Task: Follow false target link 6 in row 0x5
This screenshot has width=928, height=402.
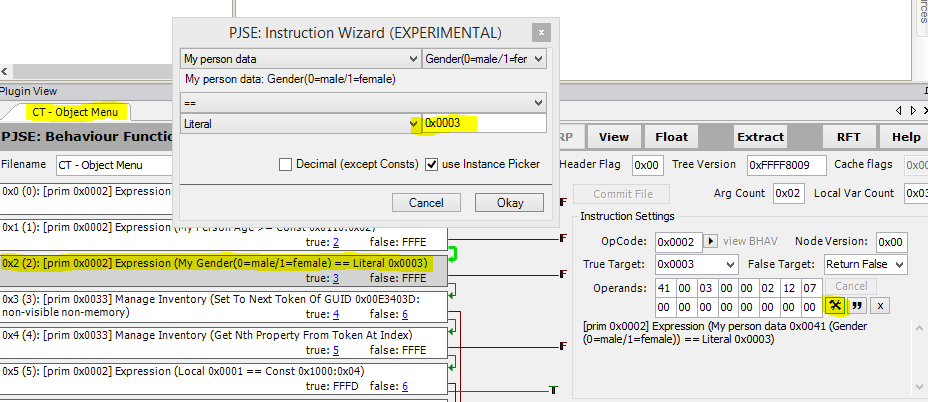Action: [405, 387]
